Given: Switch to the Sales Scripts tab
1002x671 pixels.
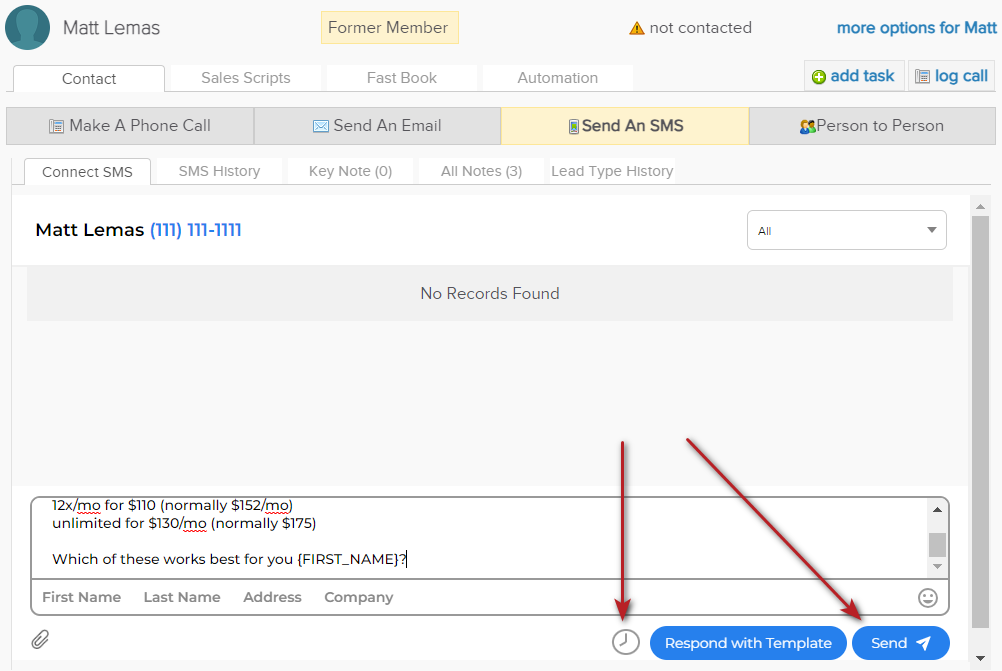Looking at the screenshot, I should point(246,78).
